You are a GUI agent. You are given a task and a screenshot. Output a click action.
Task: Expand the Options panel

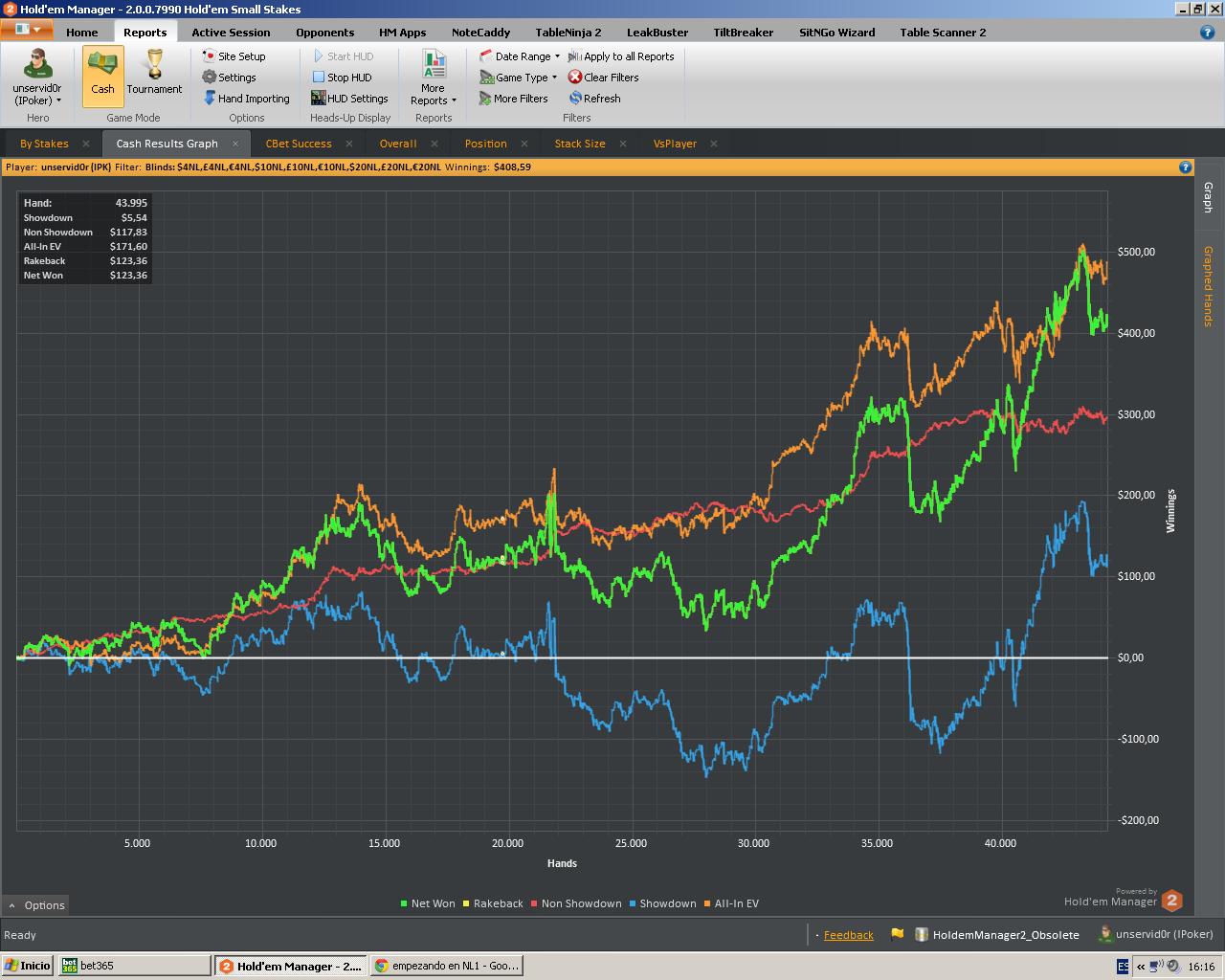click(36, 905)
